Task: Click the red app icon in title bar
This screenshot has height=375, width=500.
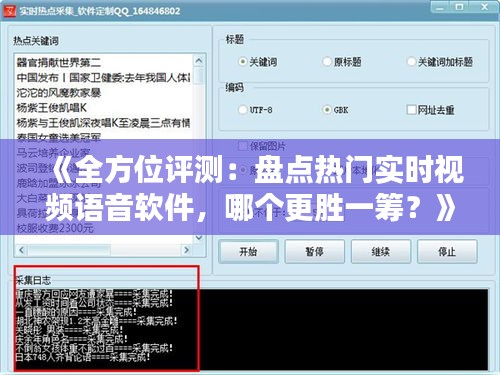Action: pyautogui.click(x=9, y=11)
